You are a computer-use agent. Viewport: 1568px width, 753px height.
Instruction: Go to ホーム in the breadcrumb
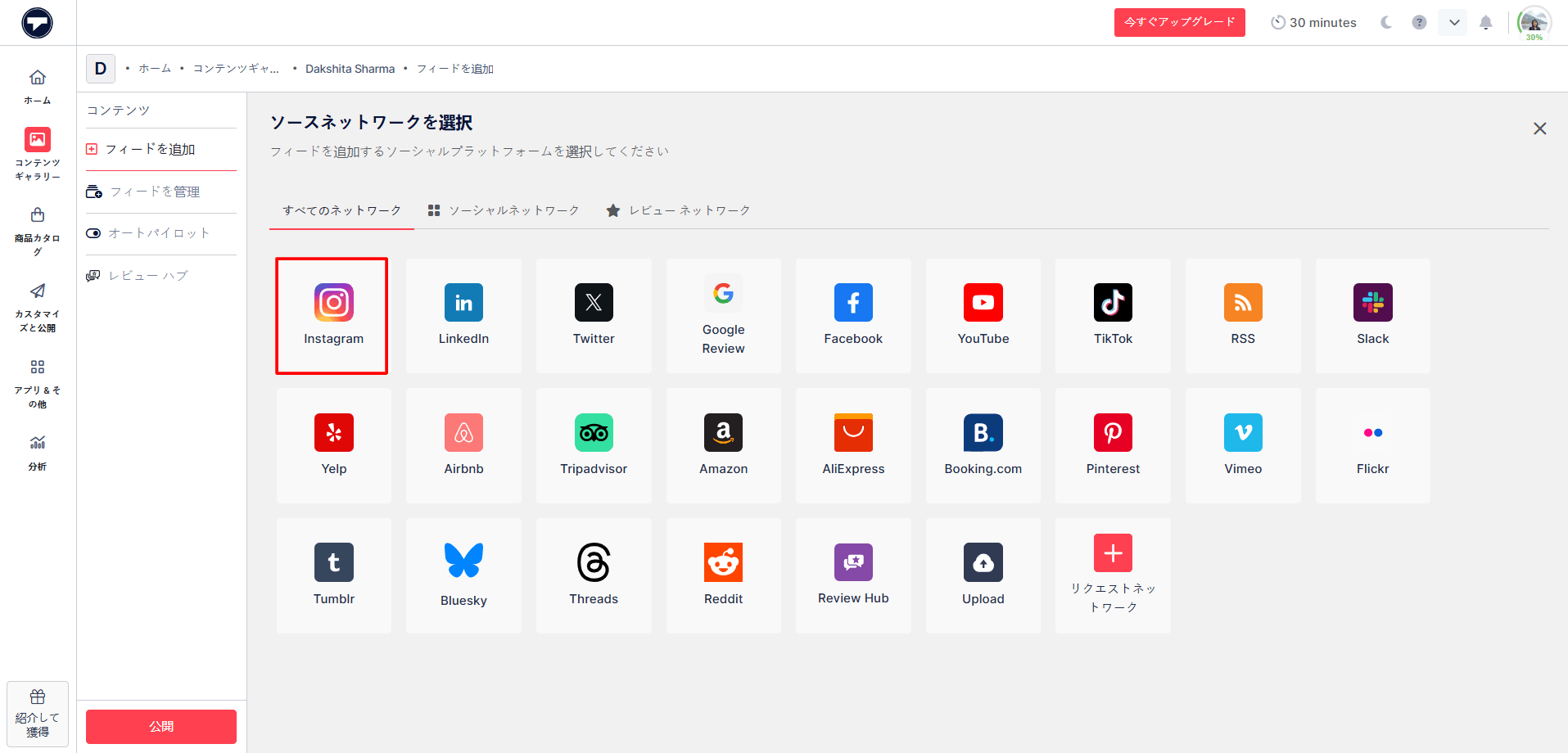[155, 69]
